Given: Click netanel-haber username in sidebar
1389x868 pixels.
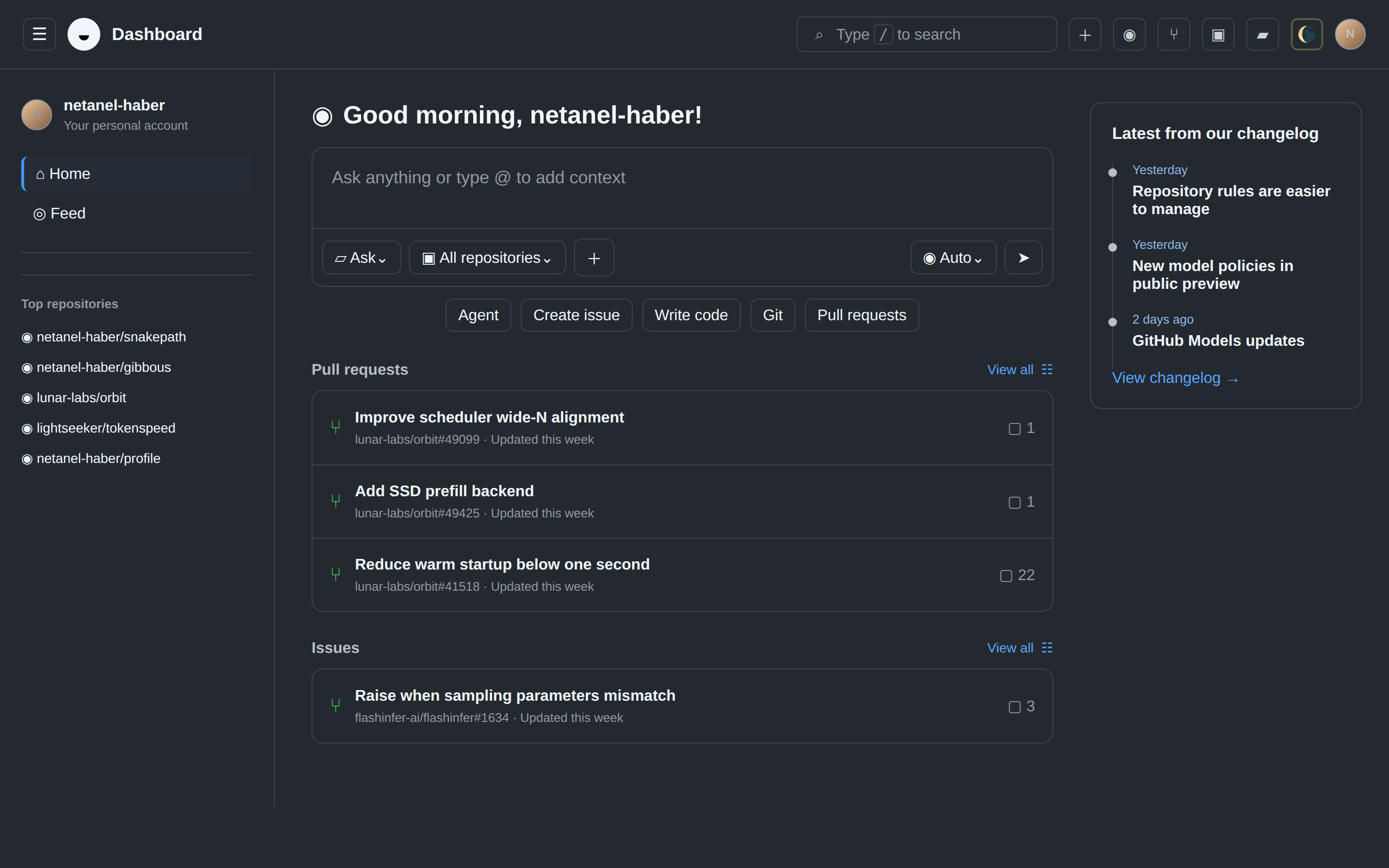Looking at the screenshot, I should tap(114, 106).
